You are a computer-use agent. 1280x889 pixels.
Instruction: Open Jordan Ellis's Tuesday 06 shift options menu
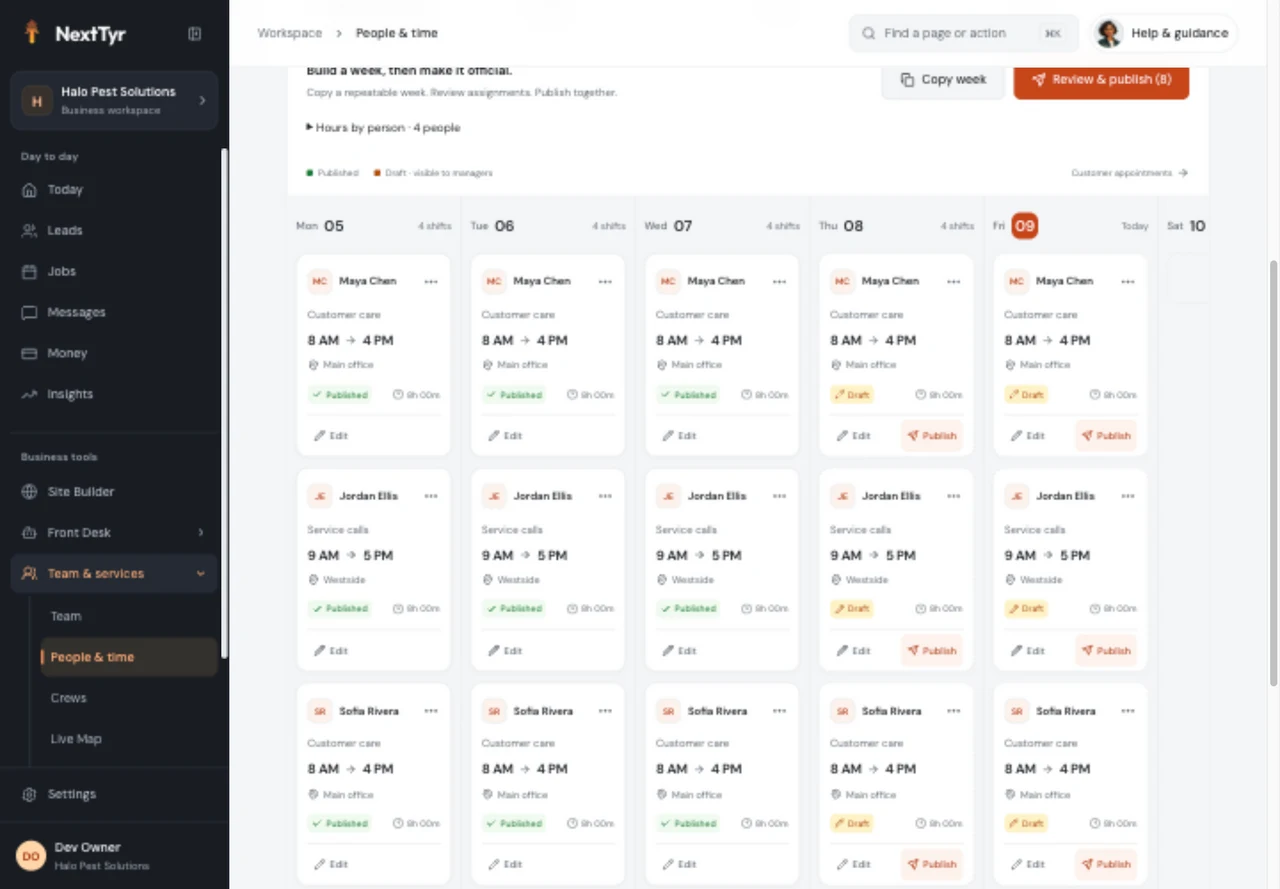pos(605,496)
